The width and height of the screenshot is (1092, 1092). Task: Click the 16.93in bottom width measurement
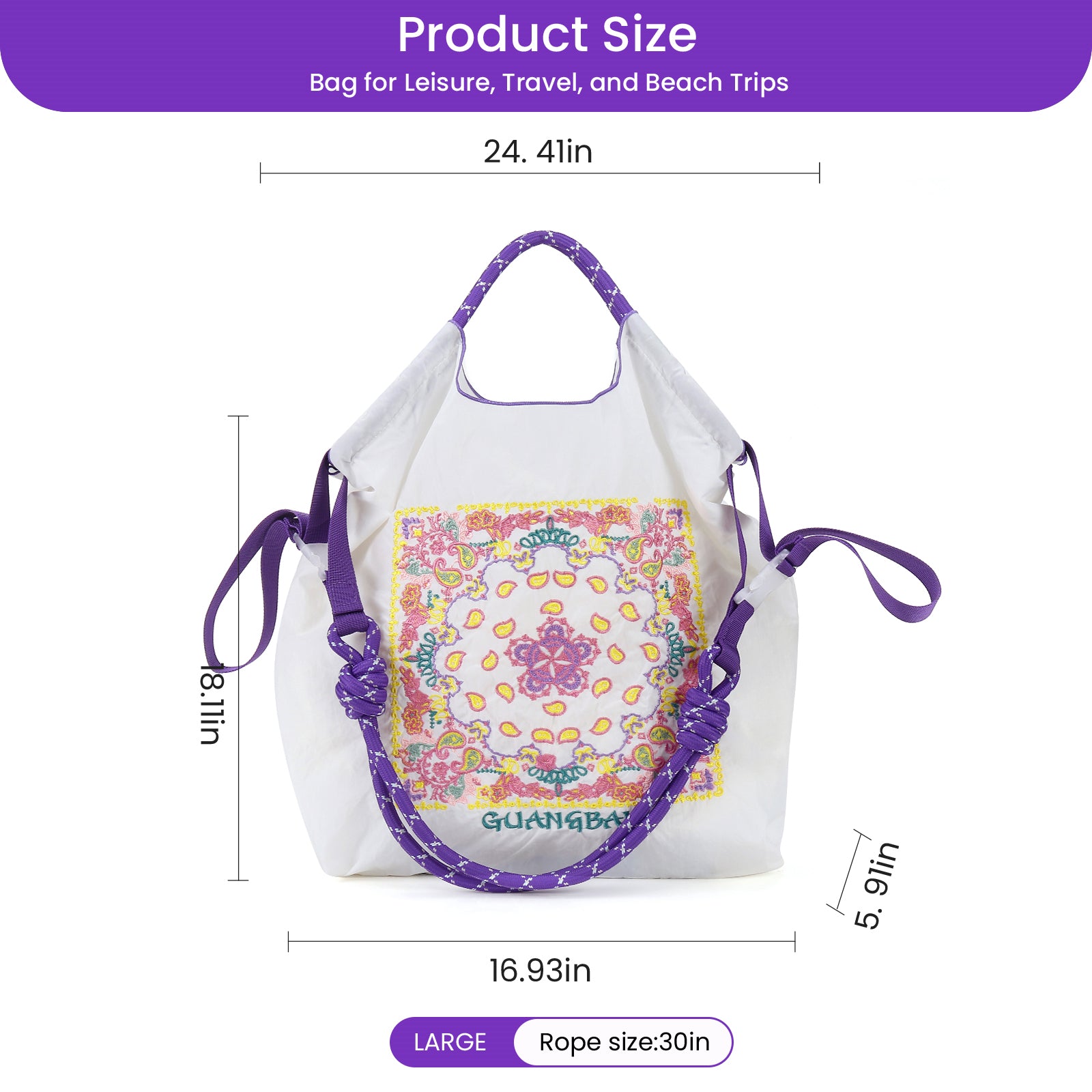click(540, 971)
